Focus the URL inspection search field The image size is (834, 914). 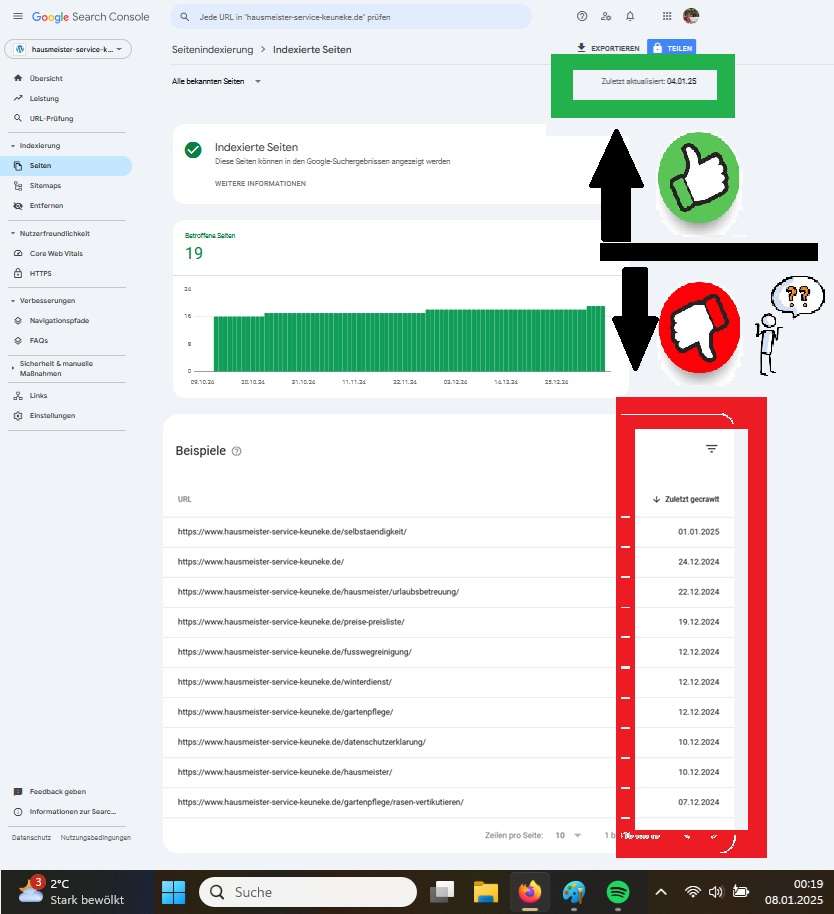click(x=351, y=17)
